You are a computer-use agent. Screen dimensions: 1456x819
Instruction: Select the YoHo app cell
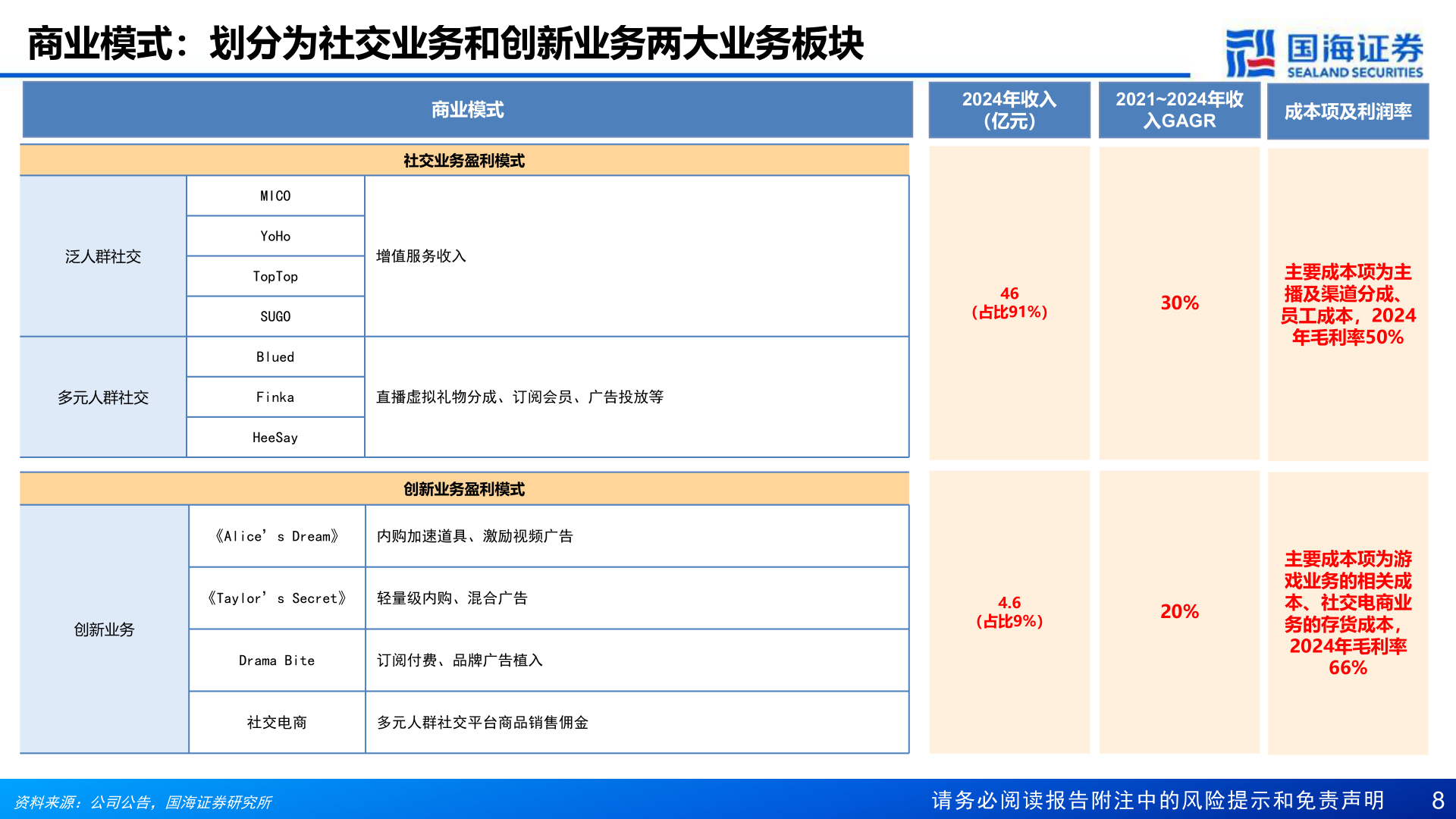pos(275,235)
